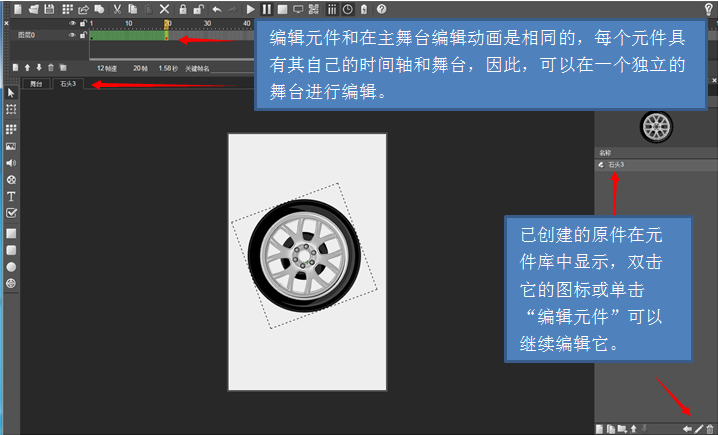Insert sound with speaker tool

[x=11, y=163]
